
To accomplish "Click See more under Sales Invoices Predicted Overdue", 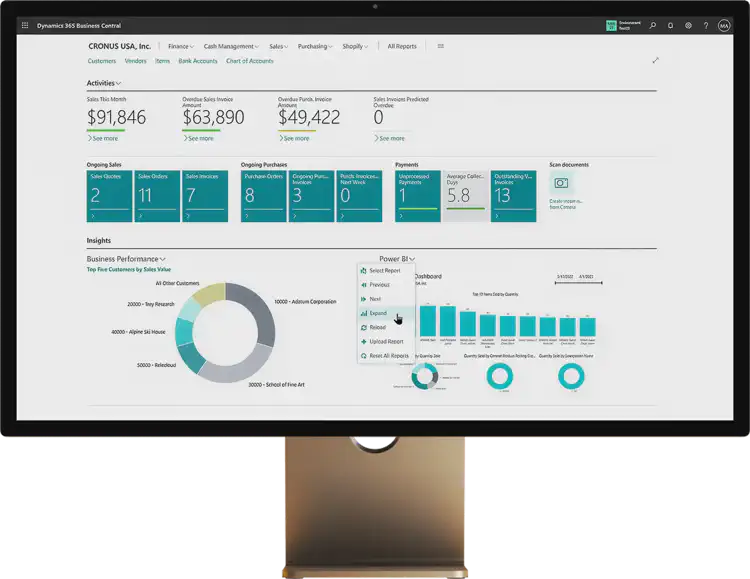I will tap(390, 138).
